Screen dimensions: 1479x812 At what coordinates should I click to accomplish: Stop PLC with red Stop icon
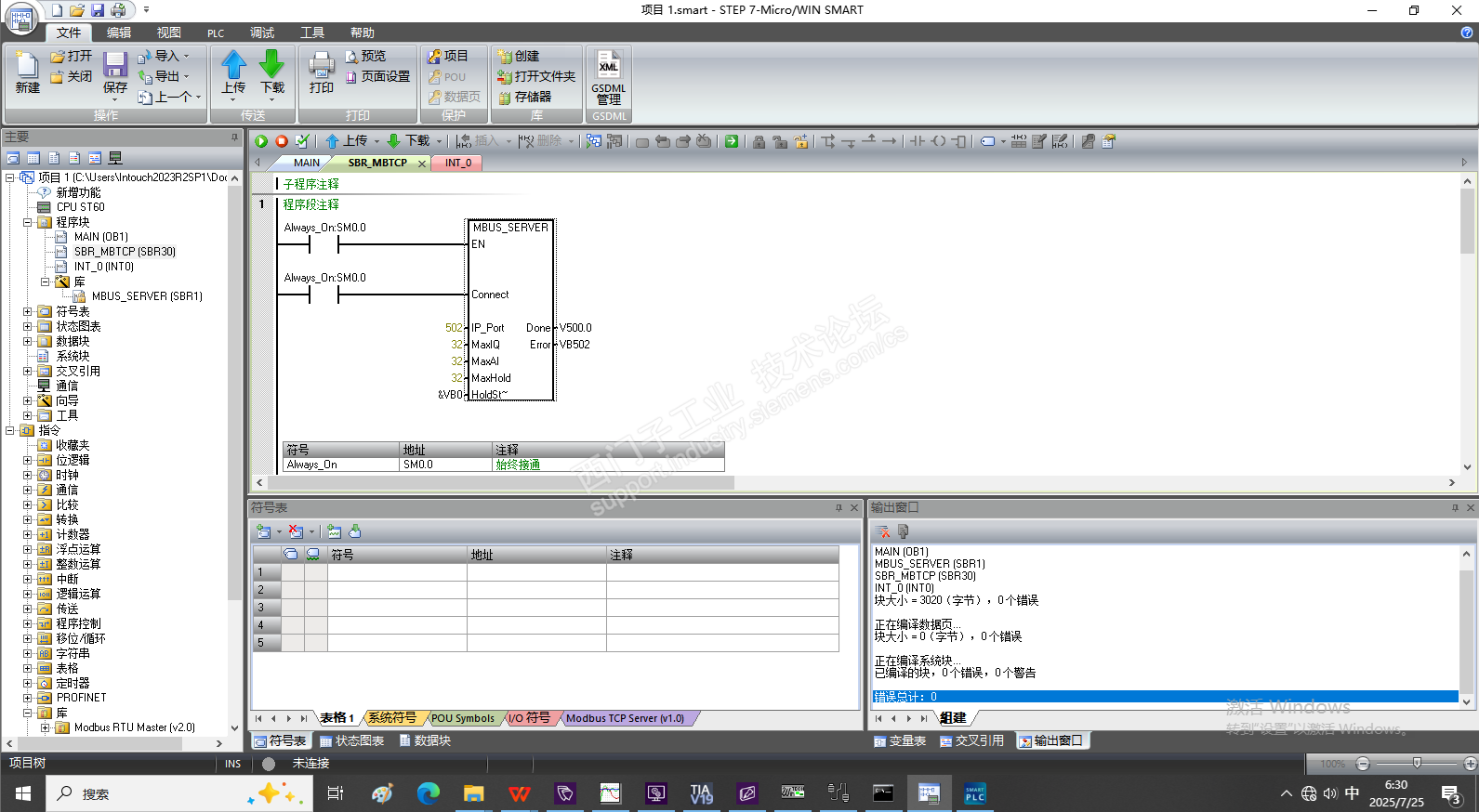[x=282, y=141]
